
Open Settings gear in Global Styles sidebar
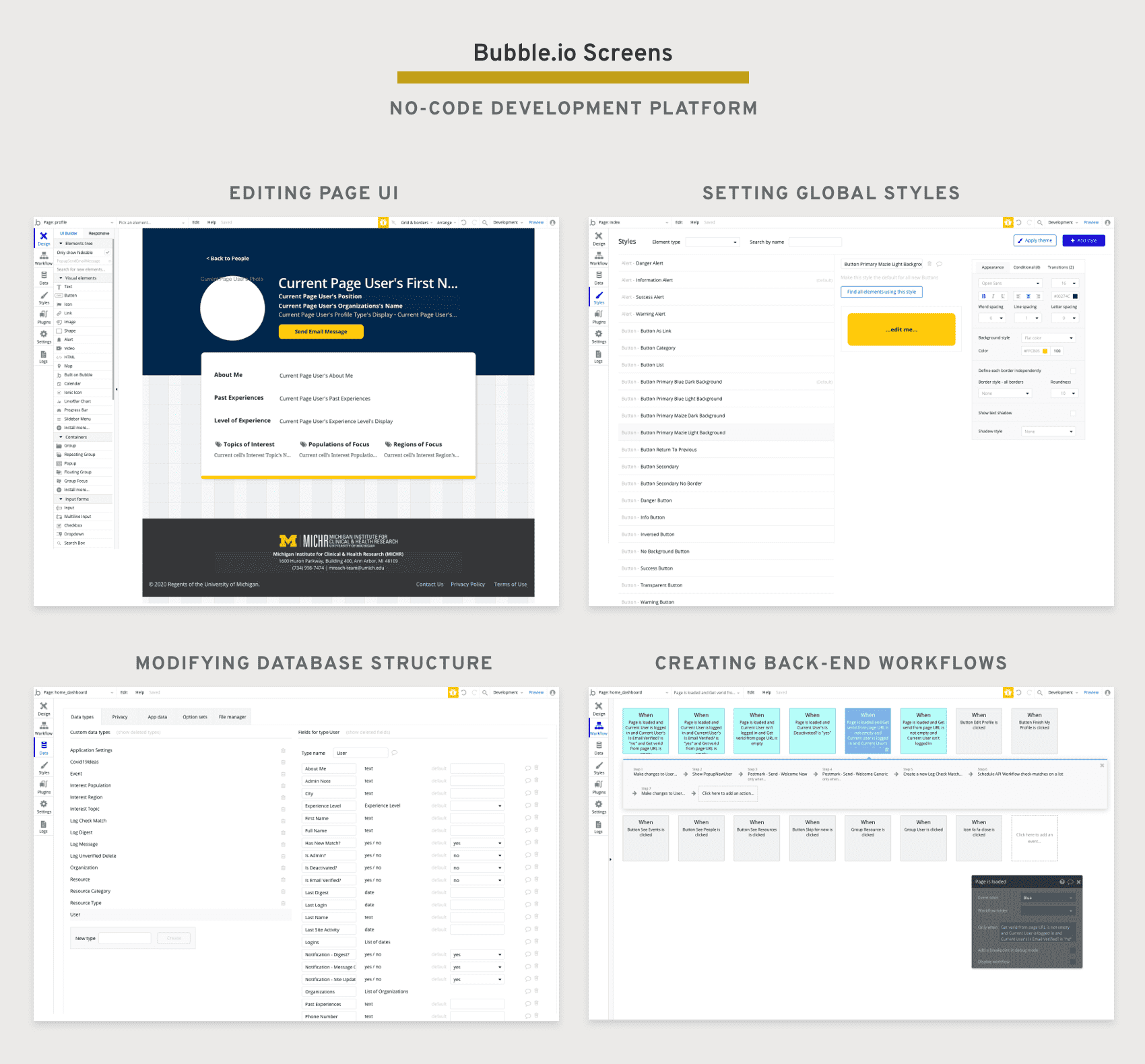(x=599, y=336)
